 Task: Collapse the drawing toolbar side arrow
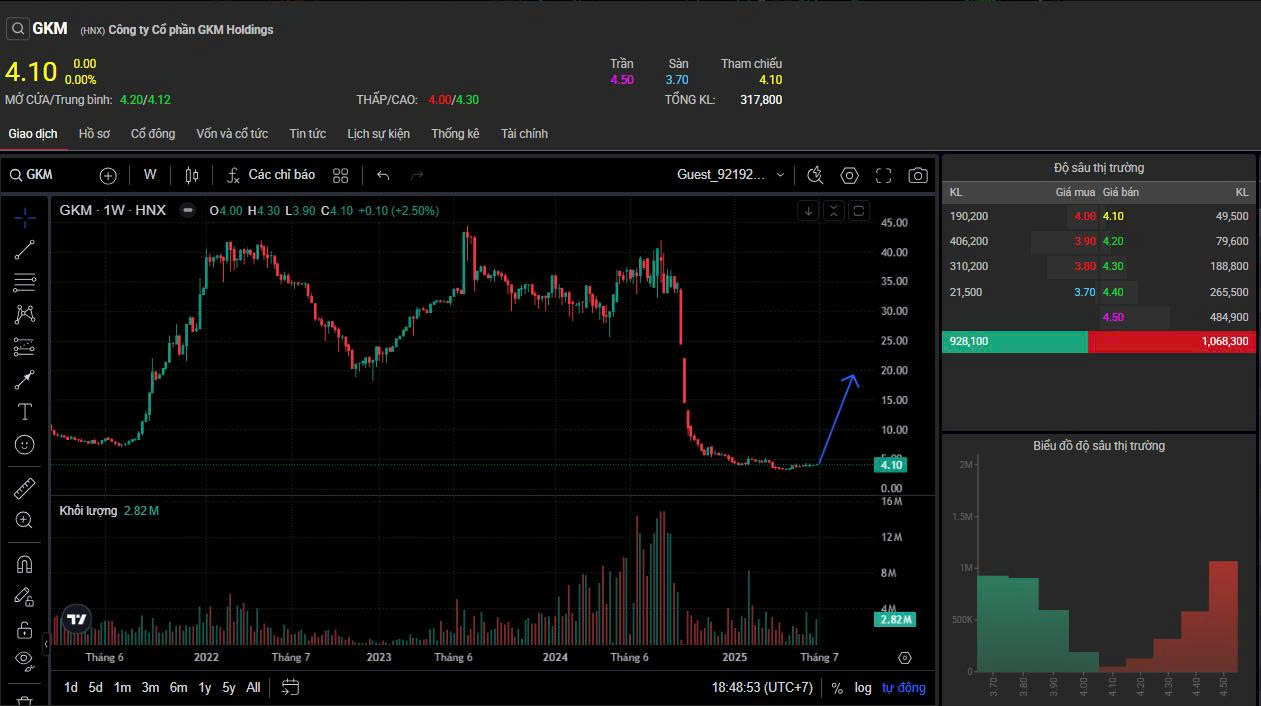(45, 642)
